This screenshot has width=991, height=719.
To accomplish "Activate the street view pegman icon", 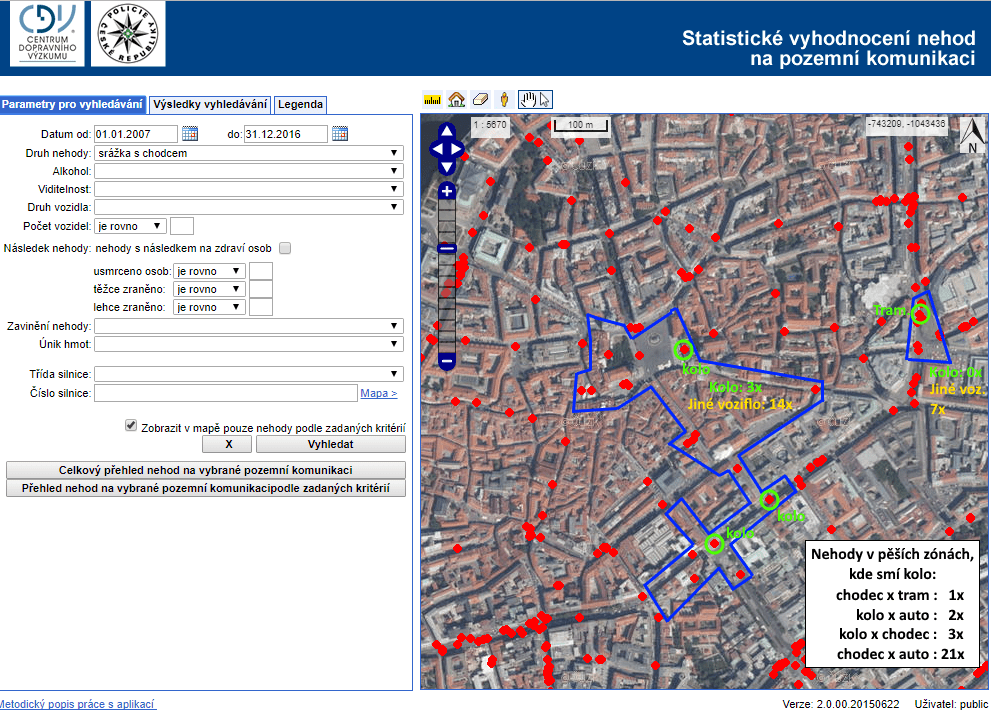I will click(x=505, y=99).
